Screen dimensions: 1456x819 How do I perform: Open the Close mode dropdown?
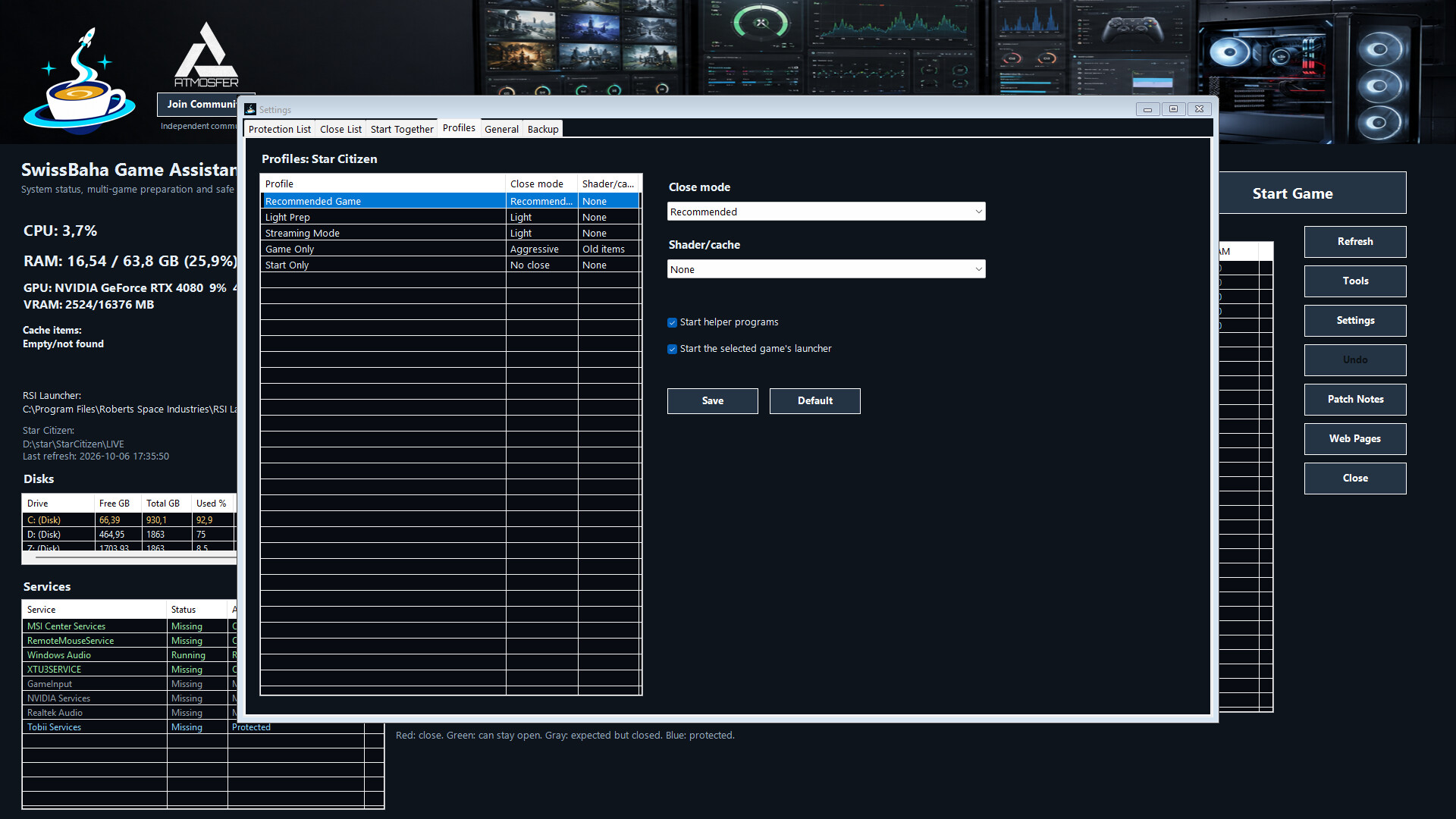pos(826,212)
